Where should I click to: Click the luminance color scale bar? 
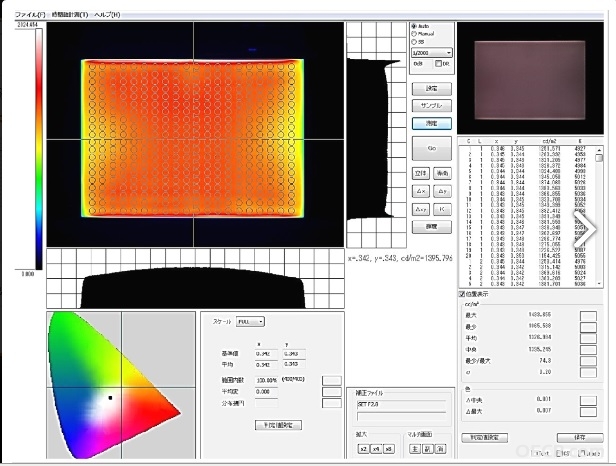pos(39,149)
